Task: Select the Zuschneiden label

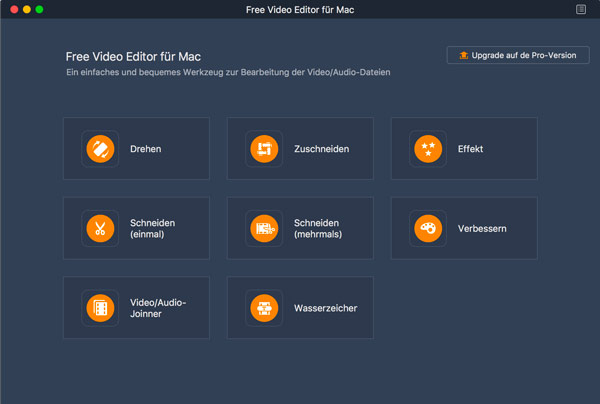Action: pyautogui.click(x=321, y=149)
